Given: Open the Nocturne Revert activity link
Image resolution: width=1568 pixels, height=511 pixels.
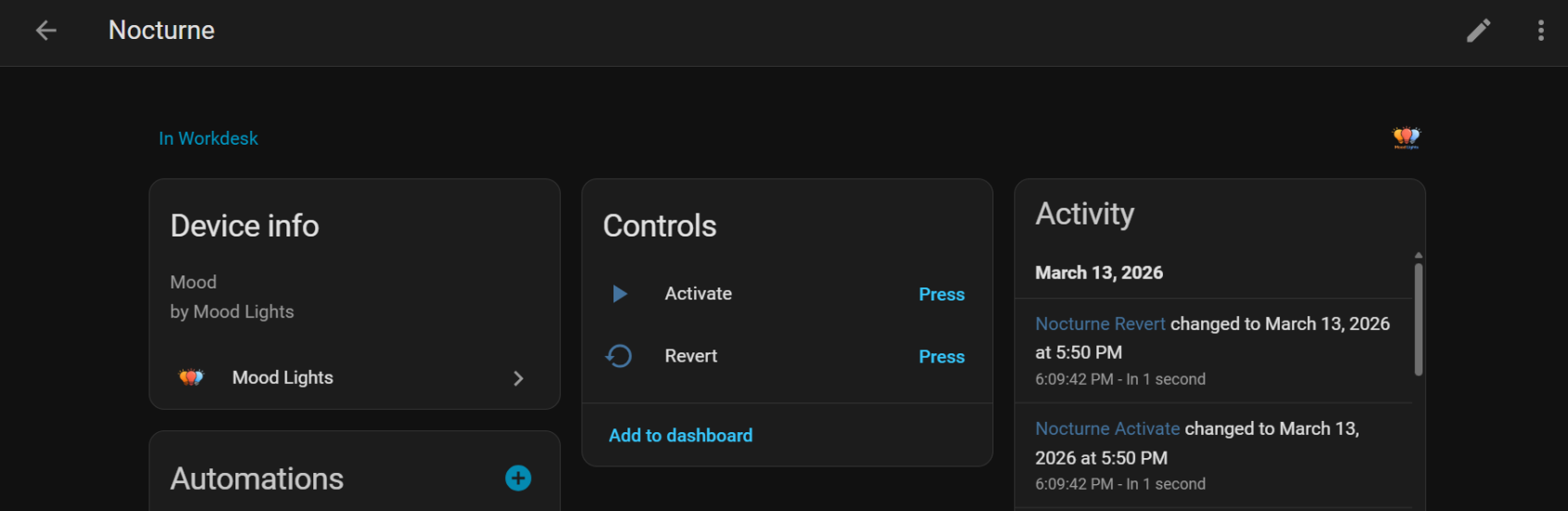Looking at the screenshot, I should (x=1100, y=324).
